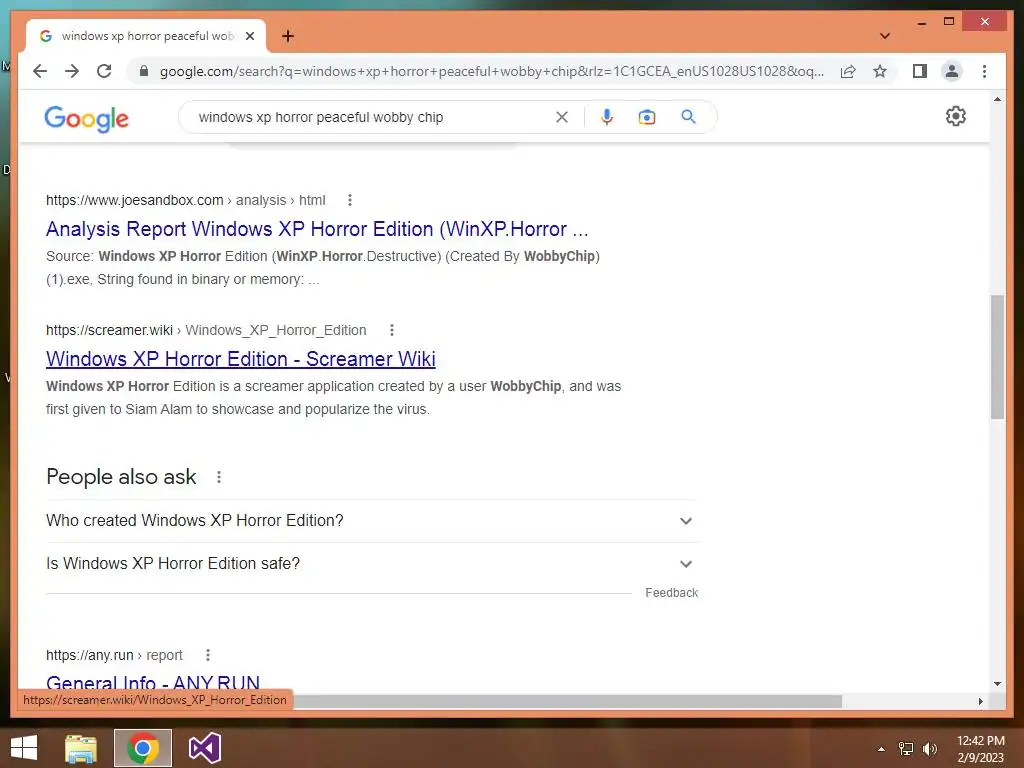The width and height of the screenshot is (1024, 768).
Task: Click the joesandbox.com URL breadcrumb
Action: (x=185, y=200)
